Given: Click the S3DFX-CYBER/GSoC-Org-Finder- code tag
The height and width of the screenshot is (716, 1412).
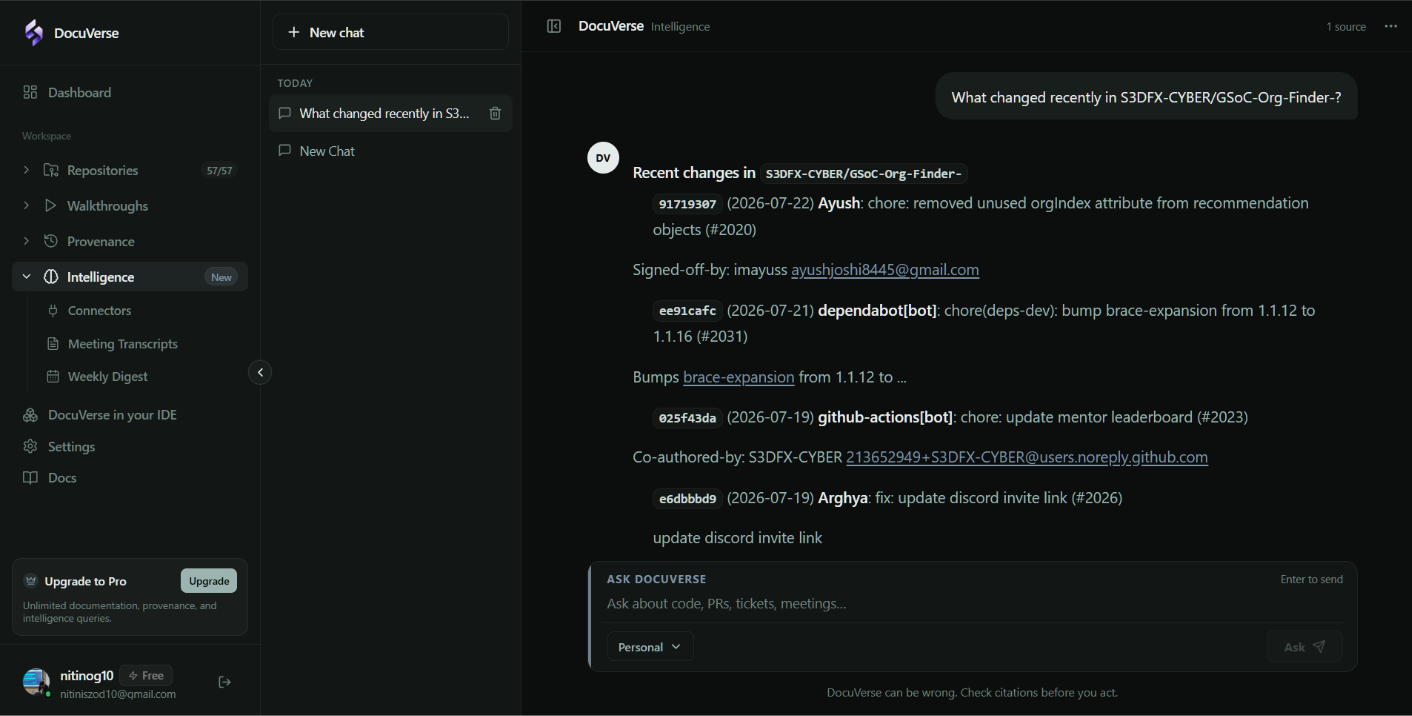Looking at the screenshot, I should pyautogui.click(x=864, y=174).
